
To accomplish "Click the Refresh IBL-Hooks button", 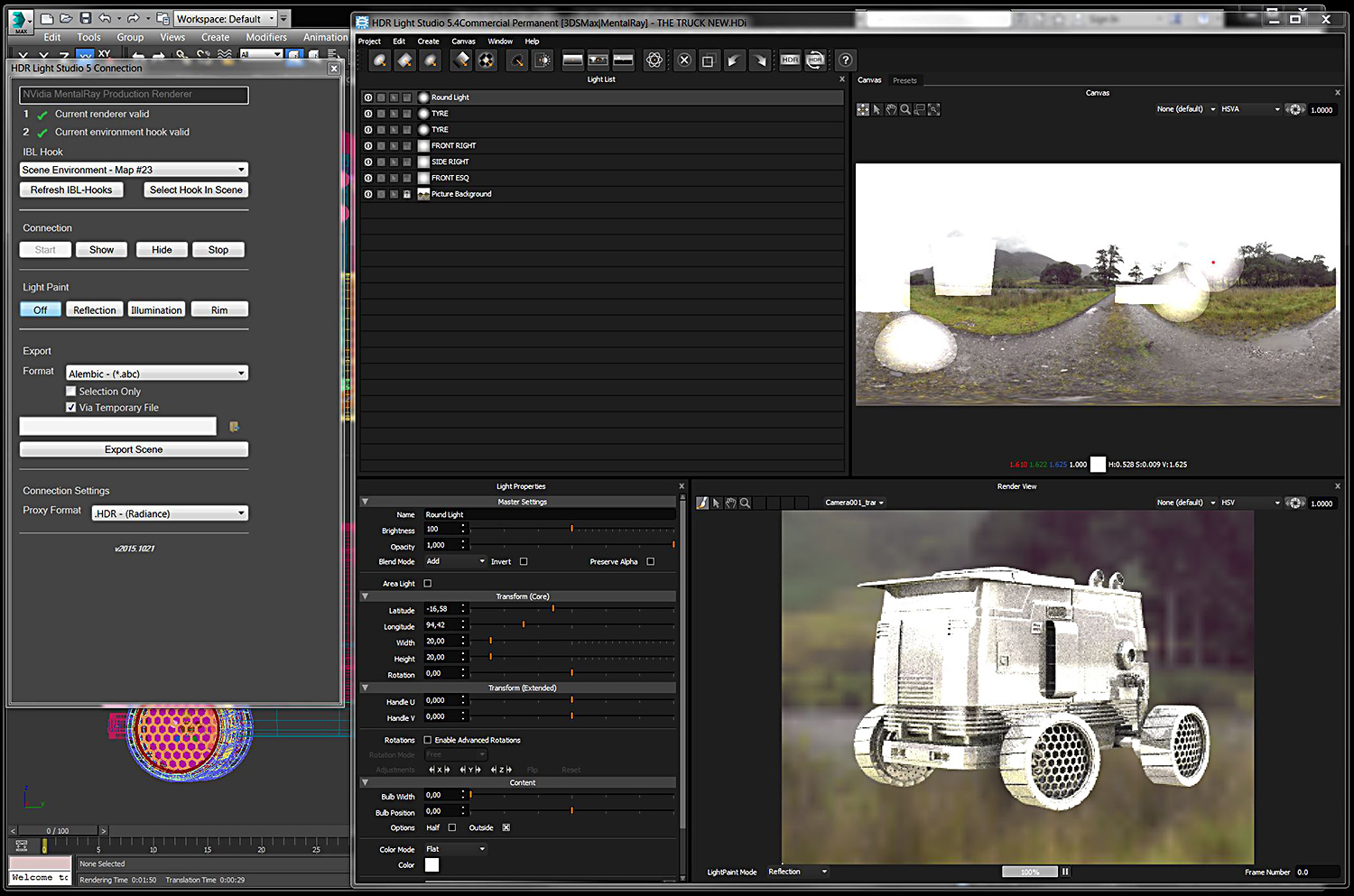I will click(71, 189).
